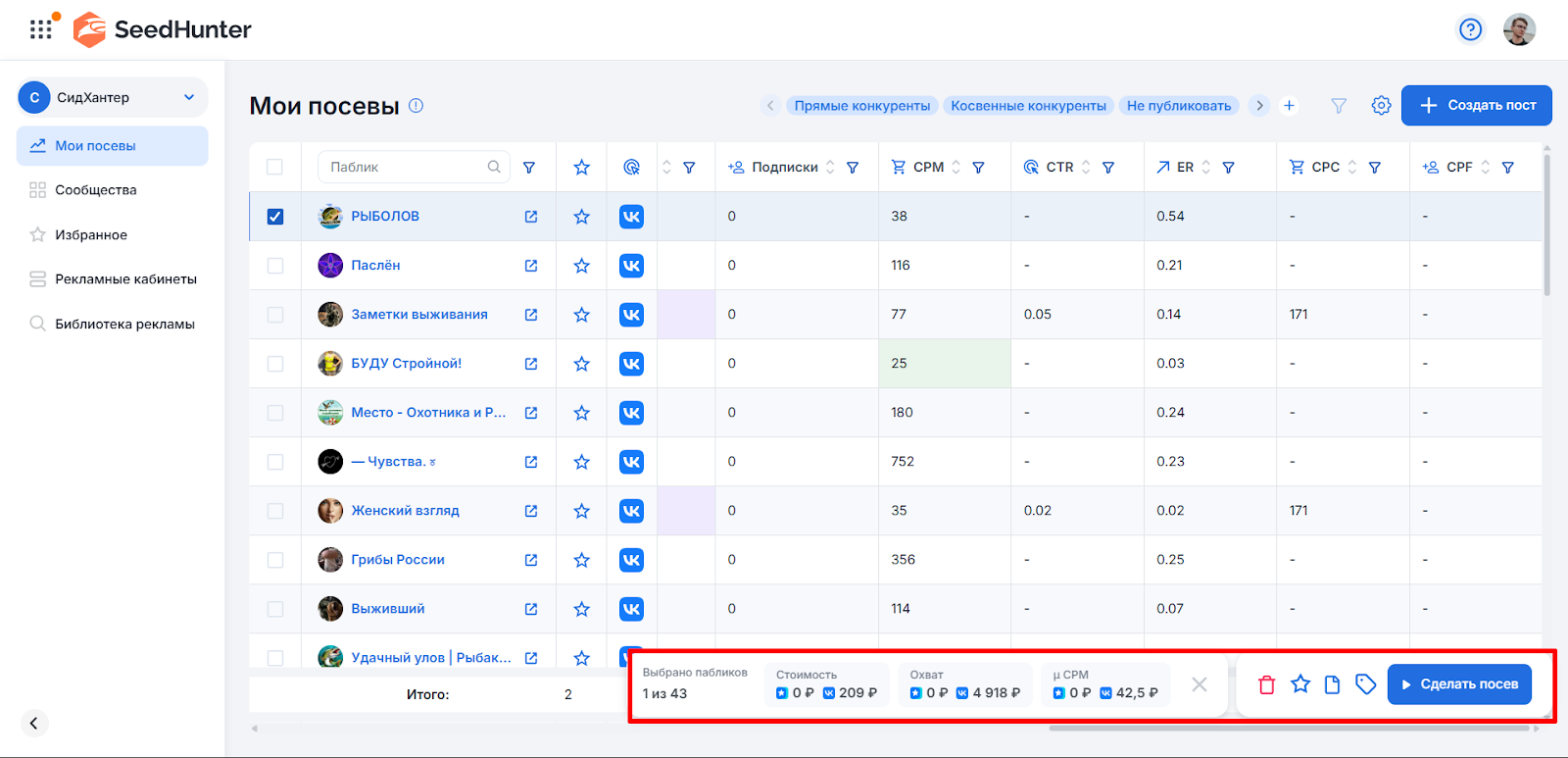Click the Создать пост button
The height and width of the screenshot is (758, 1568).
[x=1476, y=105]
